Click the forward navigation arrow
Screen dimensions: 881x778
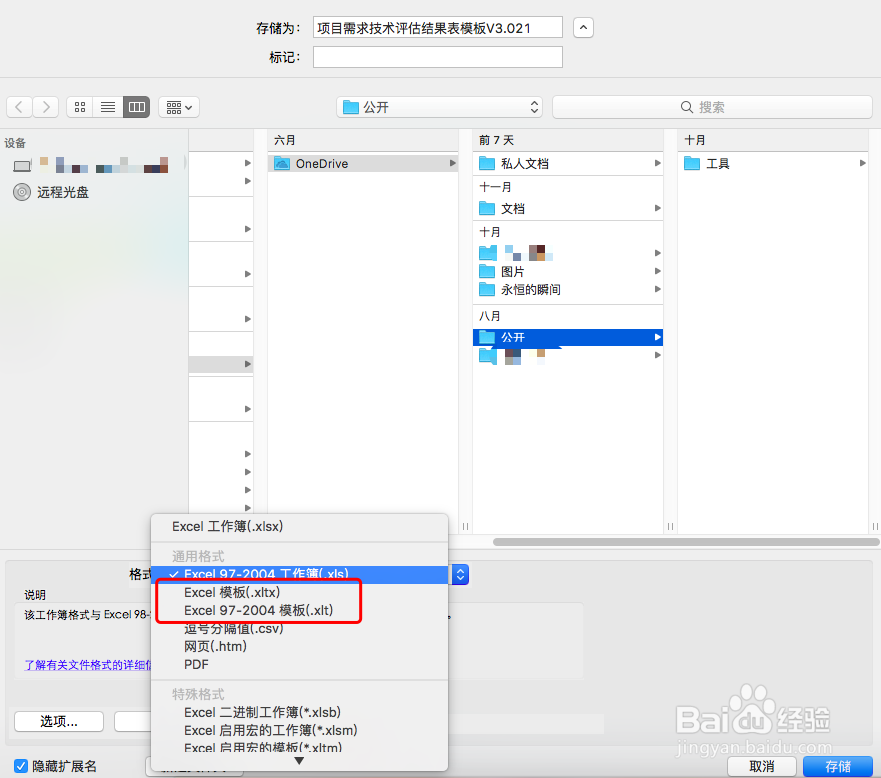pyautogui.click(x=46, y=107)
